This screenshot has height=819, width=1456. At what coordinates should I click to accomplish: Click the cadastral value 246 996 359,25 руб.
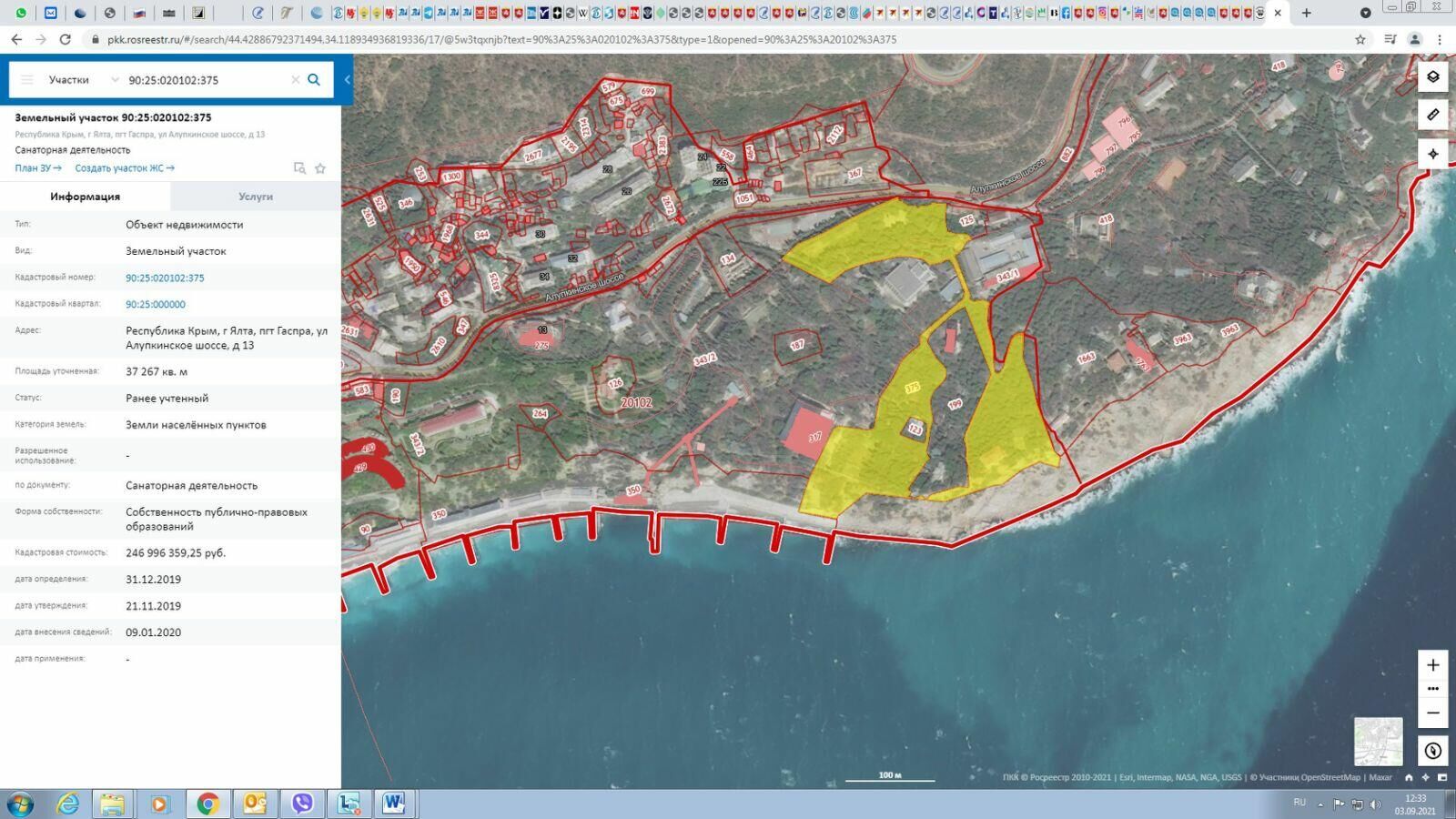click(176, 552)
